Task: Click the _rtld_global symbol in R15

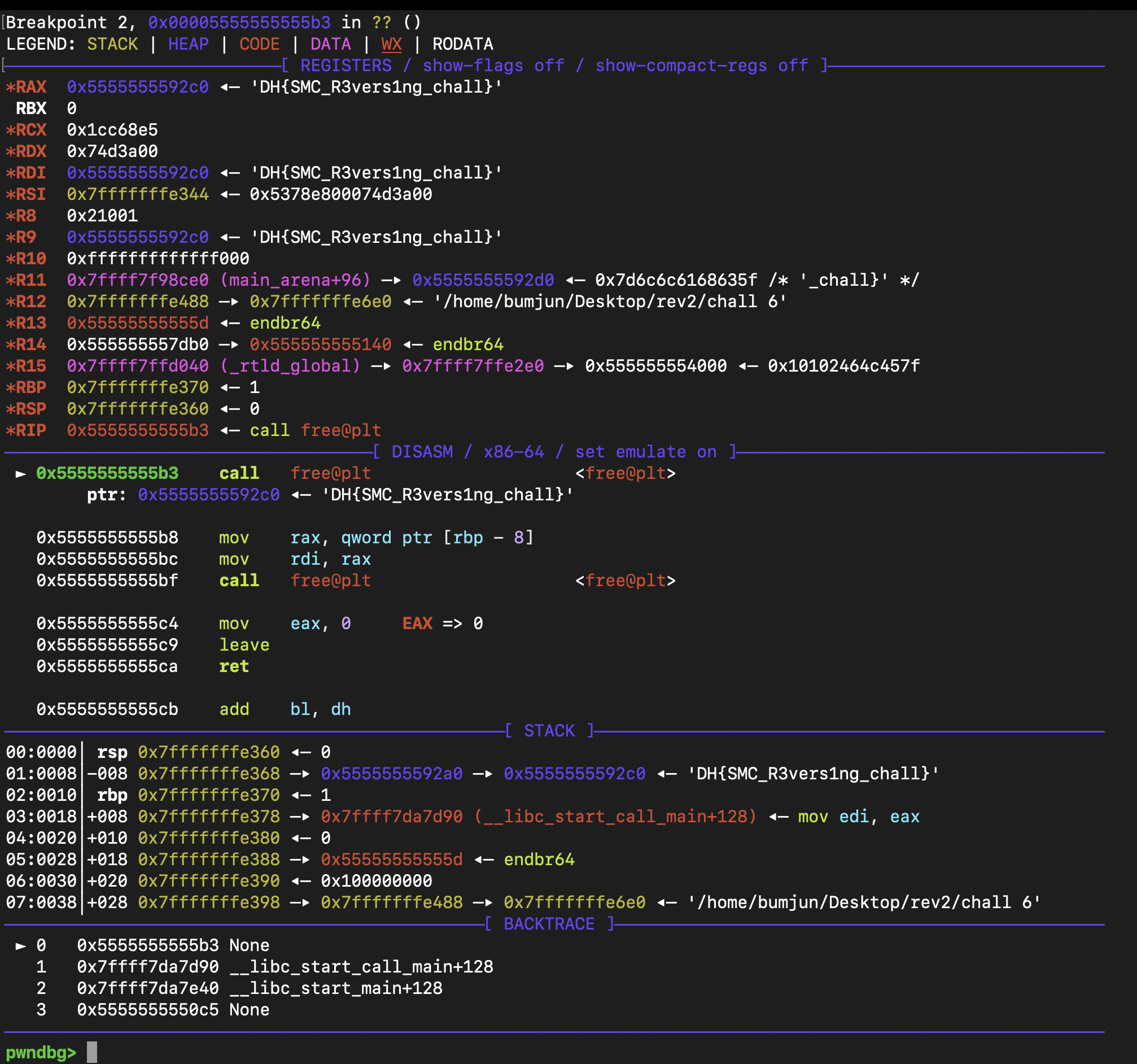Action: 291,366
